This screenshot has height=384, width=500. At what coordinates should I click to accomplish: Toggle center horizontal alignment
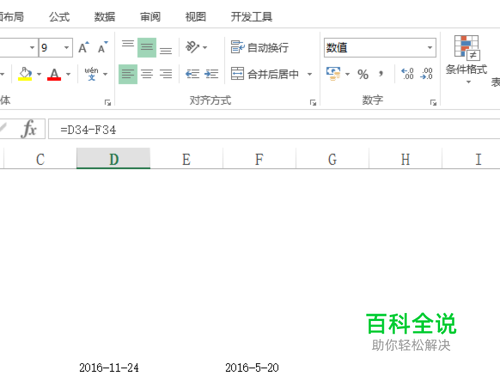click(x=147, y=74)
